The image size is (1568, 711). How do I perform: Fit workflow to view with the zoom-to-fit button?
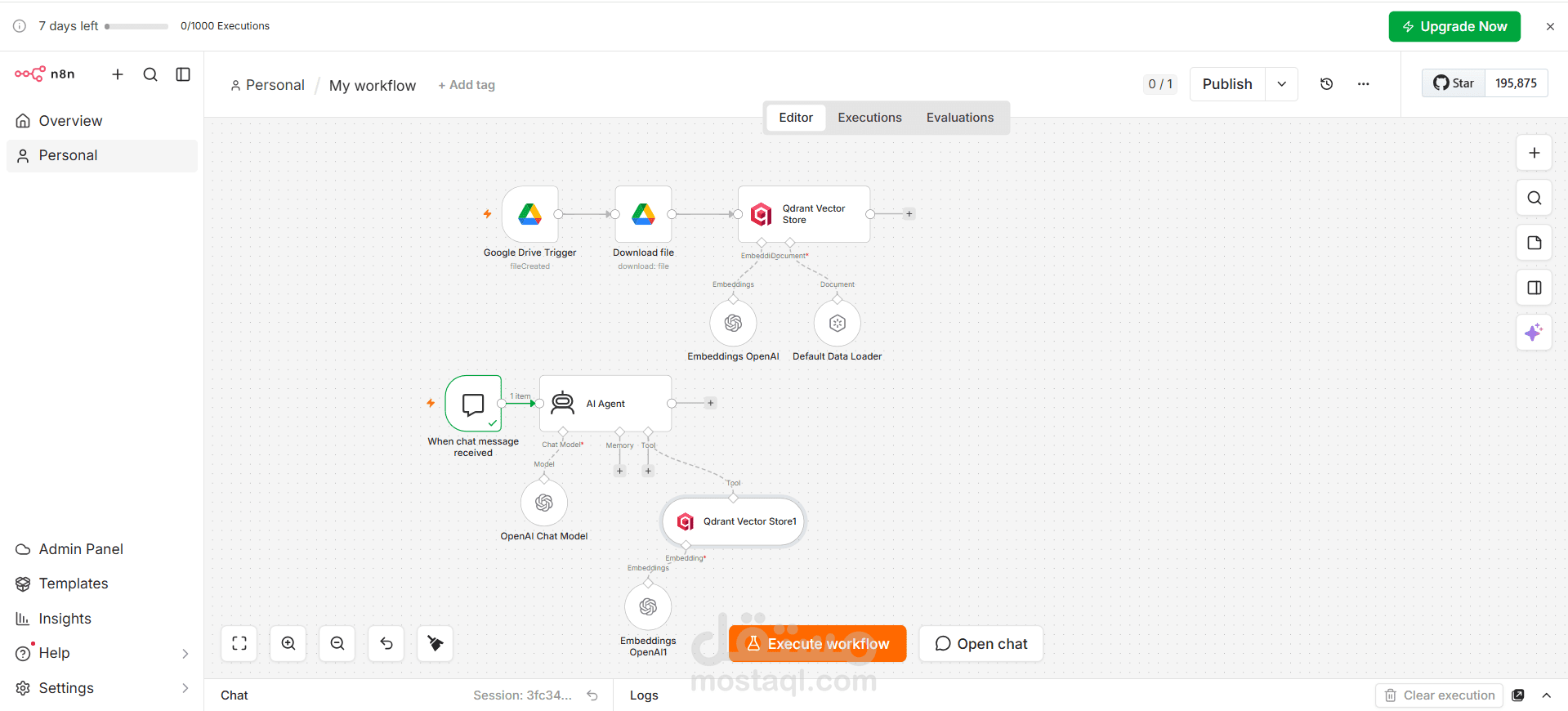pyautogui.click(x=239, y=643)
